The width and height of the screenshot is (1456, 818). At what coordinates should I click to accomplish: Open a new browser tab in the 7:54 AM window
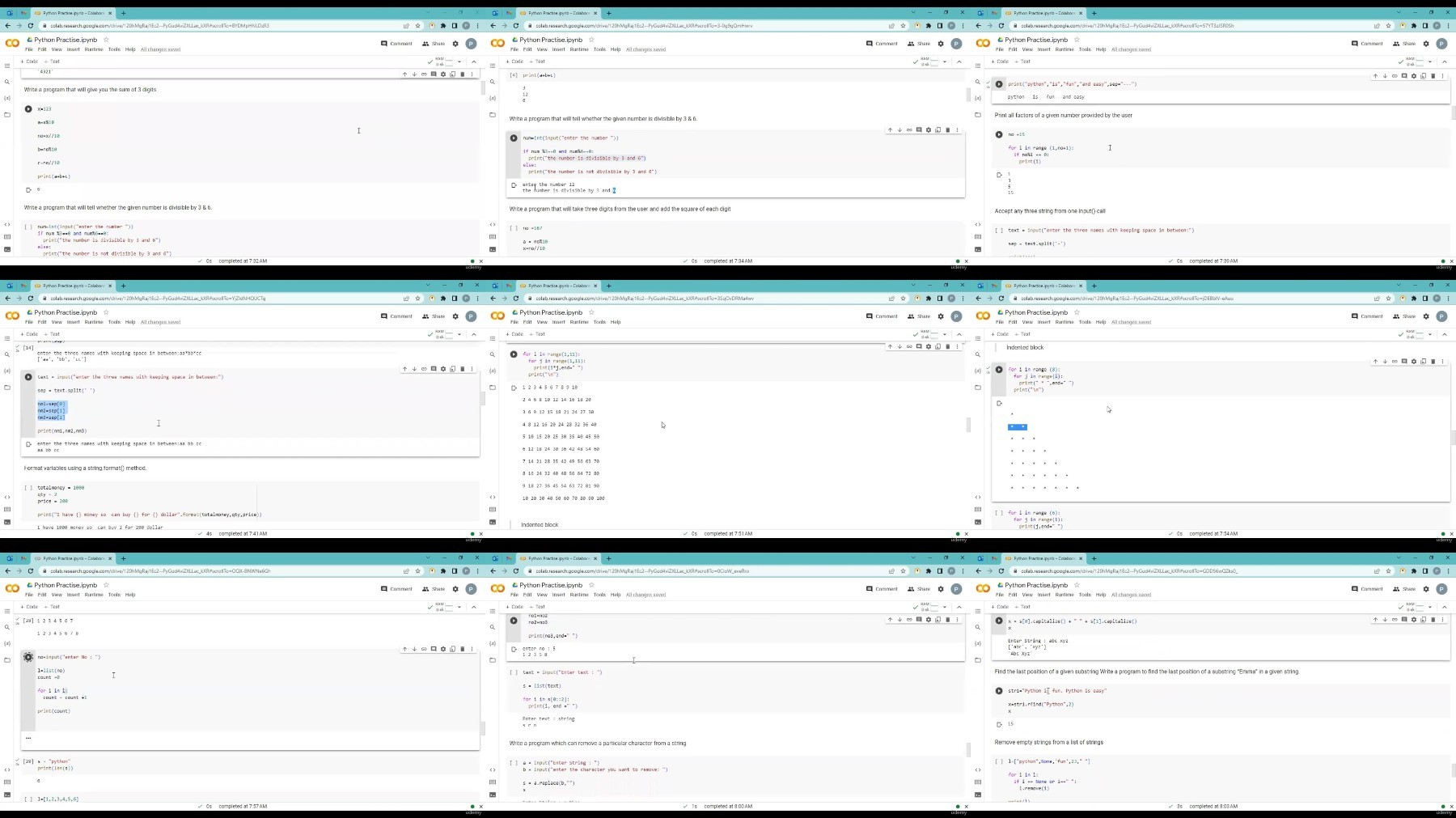[x=1094, y=286]
